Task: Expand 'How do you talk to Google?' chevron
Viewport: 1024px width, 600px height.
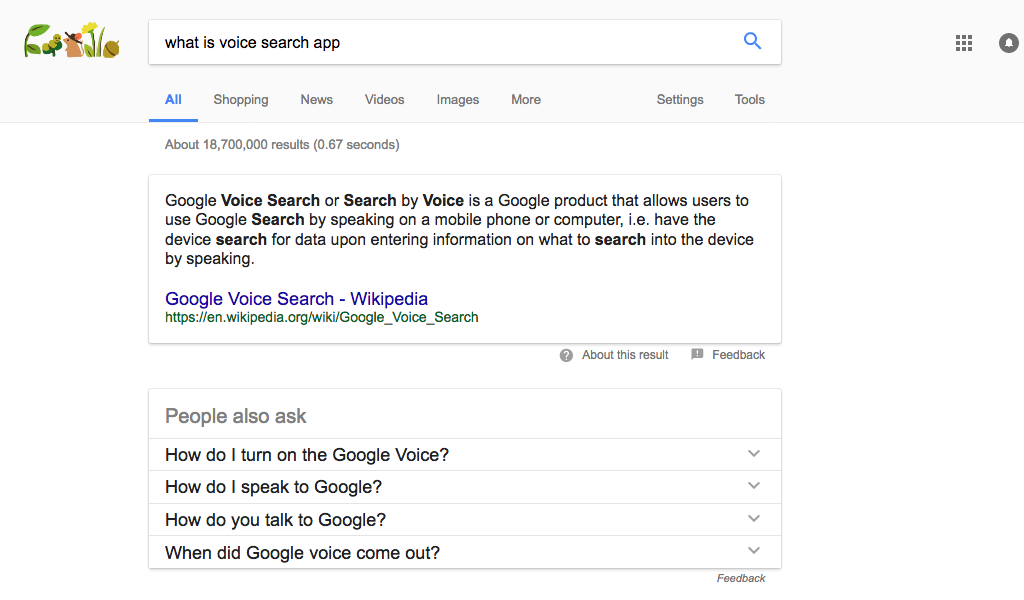Action: (754, 518)
